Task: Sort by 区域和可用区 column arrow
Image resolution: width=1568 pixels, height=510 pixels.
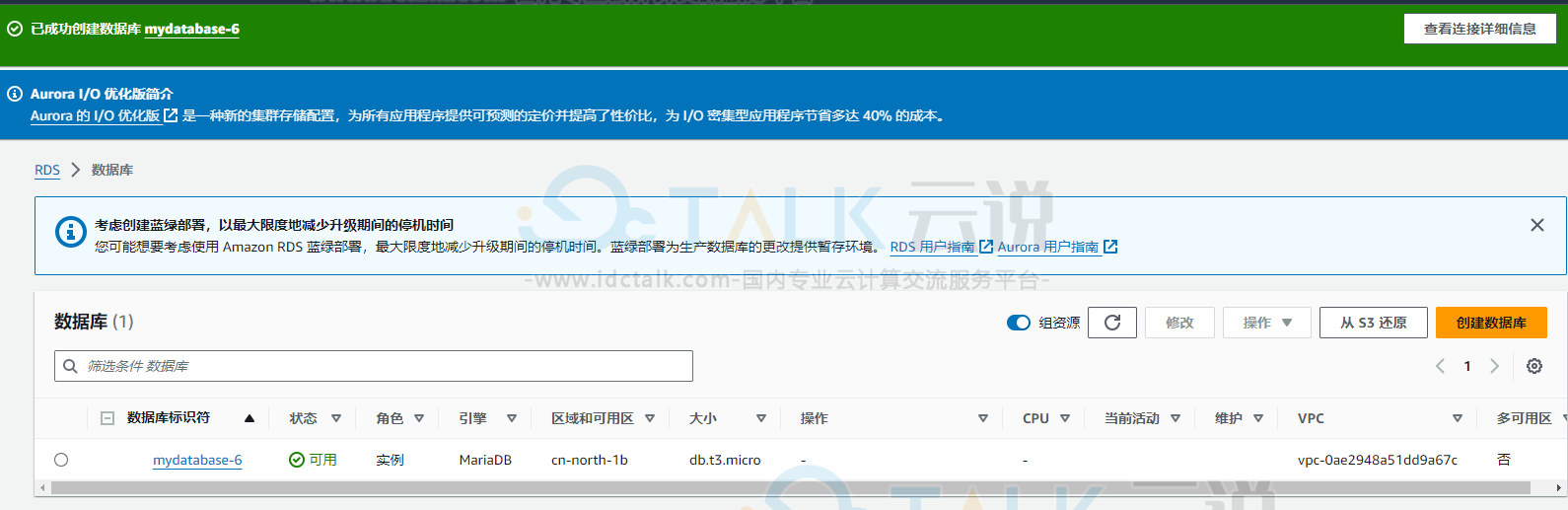Action: click(x=650, y=418)
